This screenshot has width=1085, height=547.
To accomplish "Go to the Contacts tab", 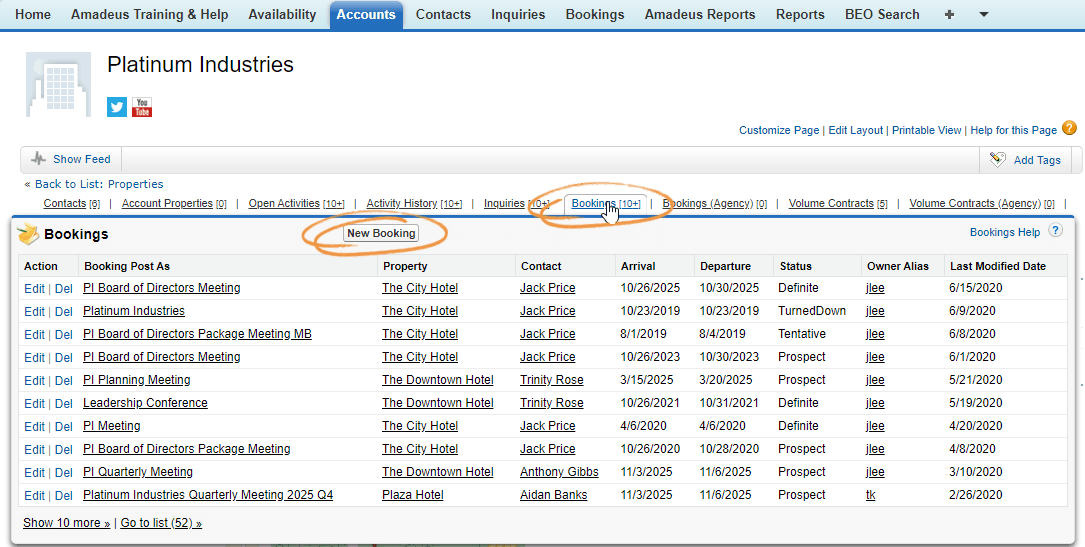I will coord(444,15).
